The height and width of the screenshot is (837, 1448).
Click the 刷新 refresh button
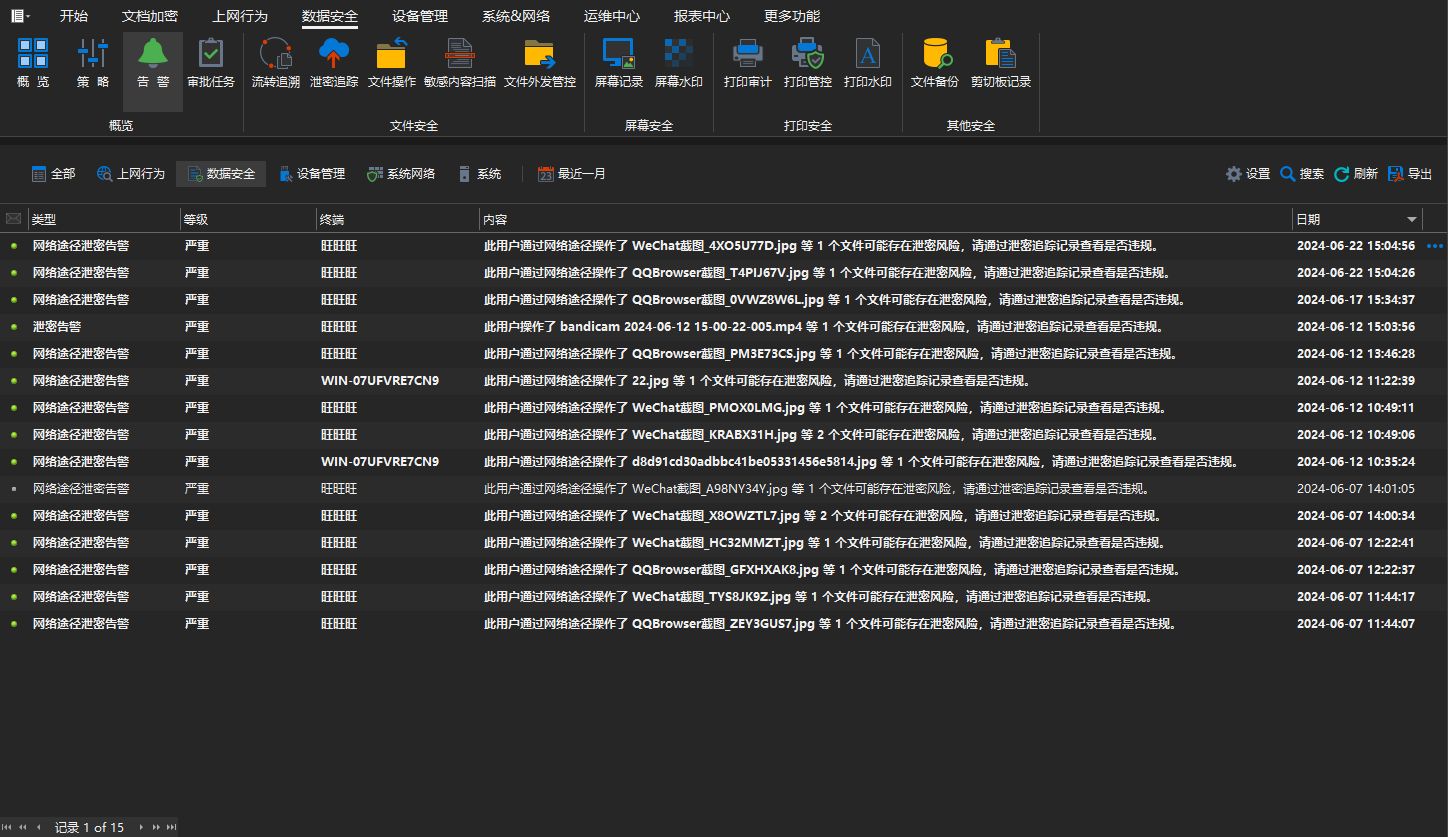[1356, 174]
